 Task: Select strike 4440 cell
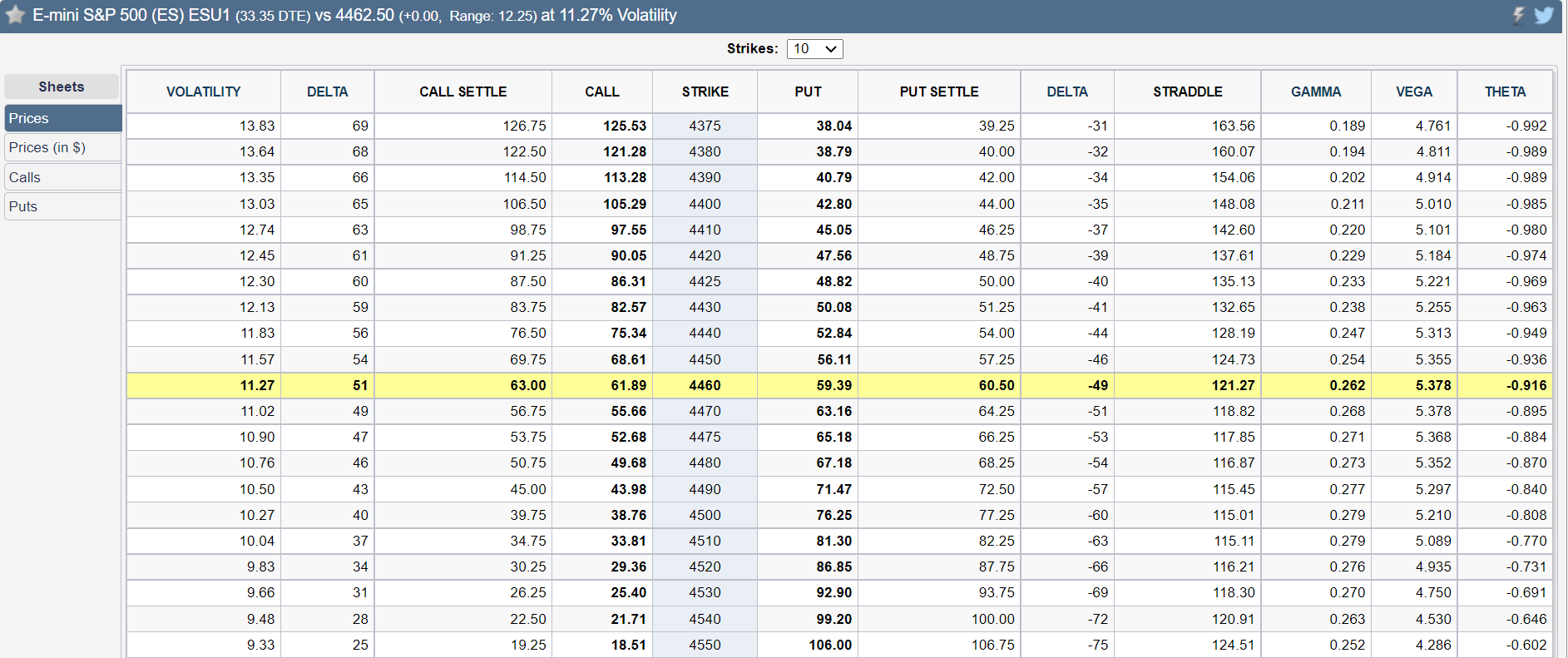pos(705,333)
